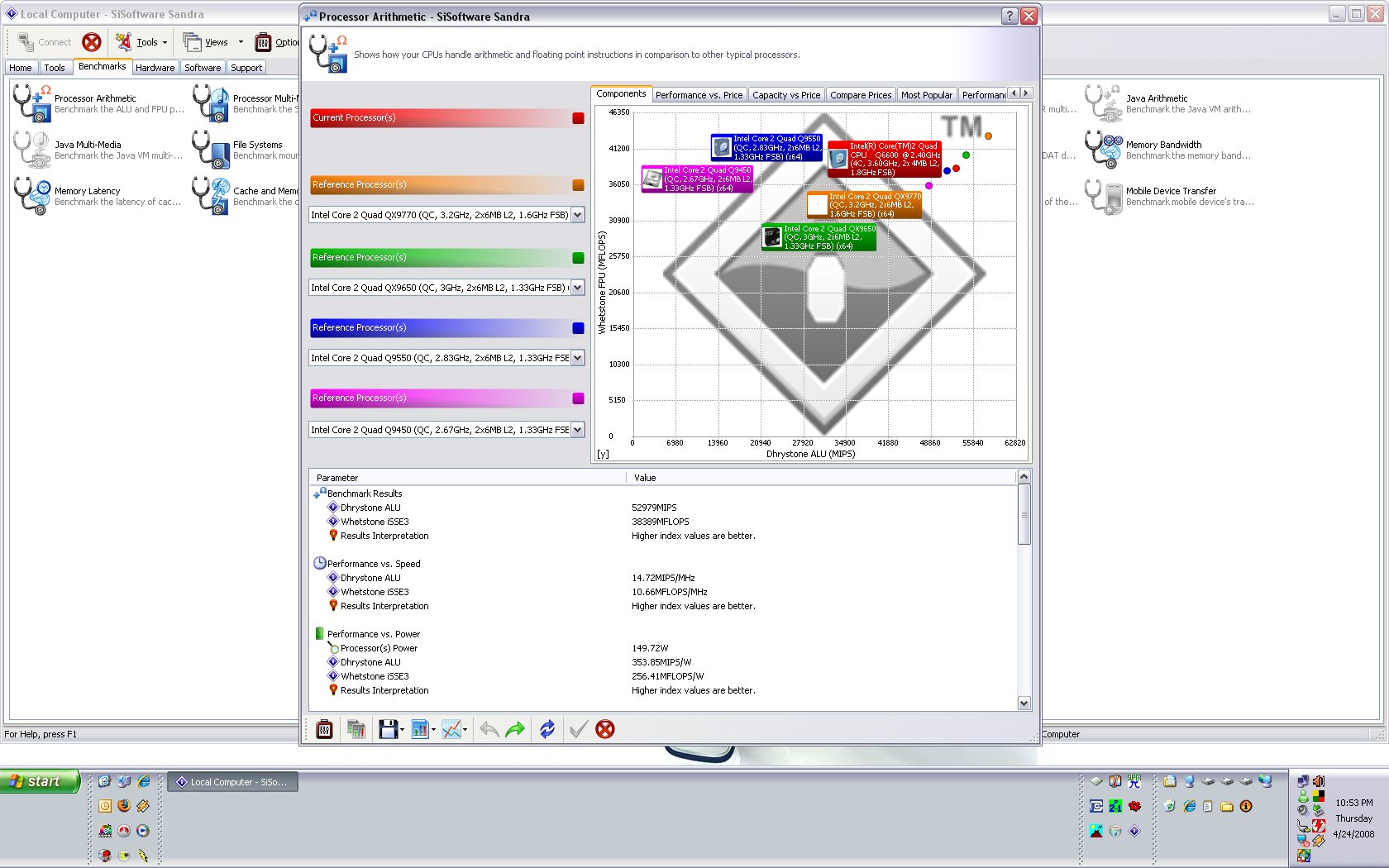Click the orange Reference Processor color swatch

click(578, 185)
